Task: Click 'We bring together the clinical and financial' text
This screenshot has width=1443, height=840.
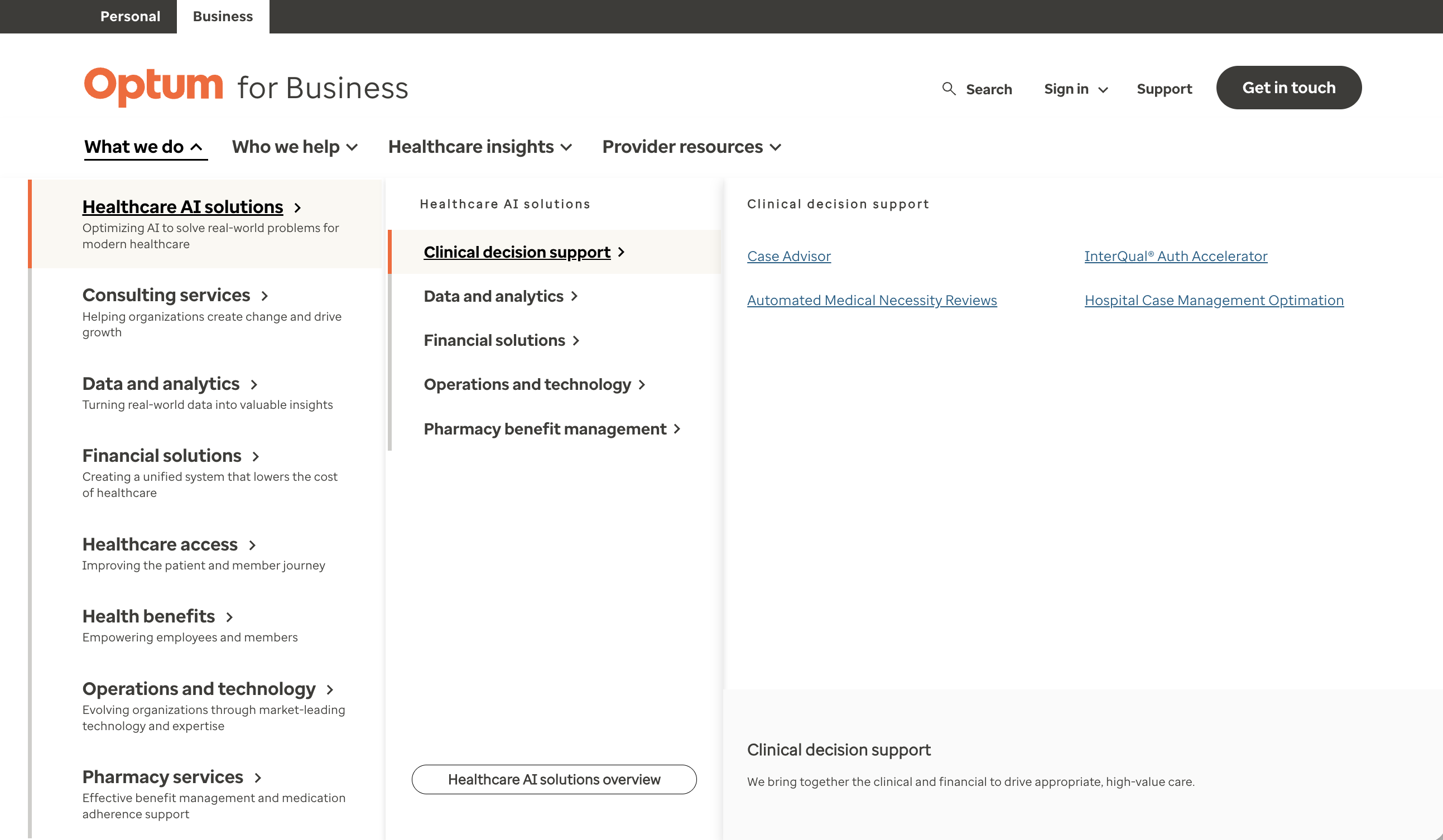Action: click(x=970, y=781)
